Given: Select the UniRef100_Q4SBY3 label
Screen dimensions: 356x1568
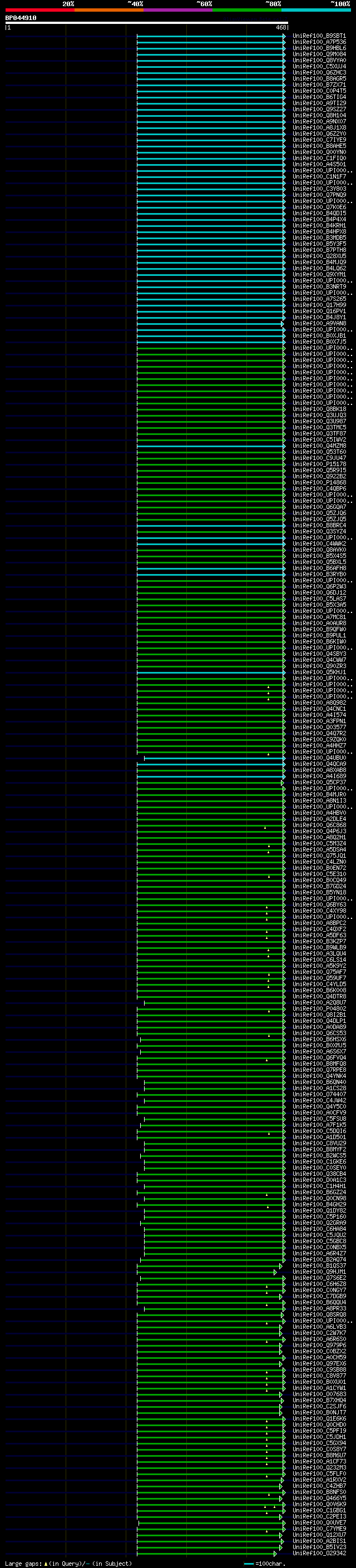Looking at the screenshot, I should tap(319, 654).
